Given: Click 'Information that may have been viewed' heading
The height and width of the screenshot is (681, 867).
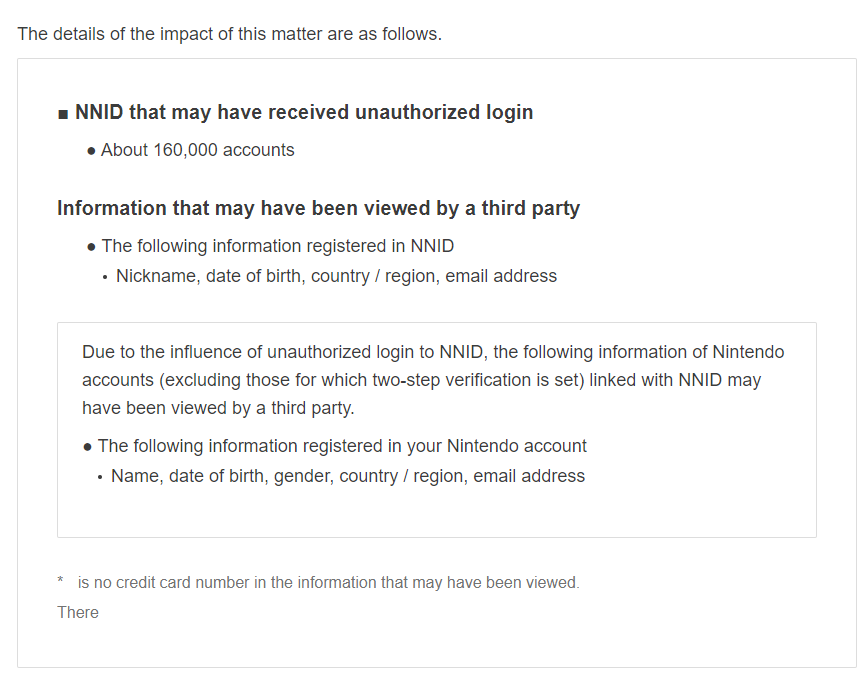Looking at the screenshot, I should [318, 208].
